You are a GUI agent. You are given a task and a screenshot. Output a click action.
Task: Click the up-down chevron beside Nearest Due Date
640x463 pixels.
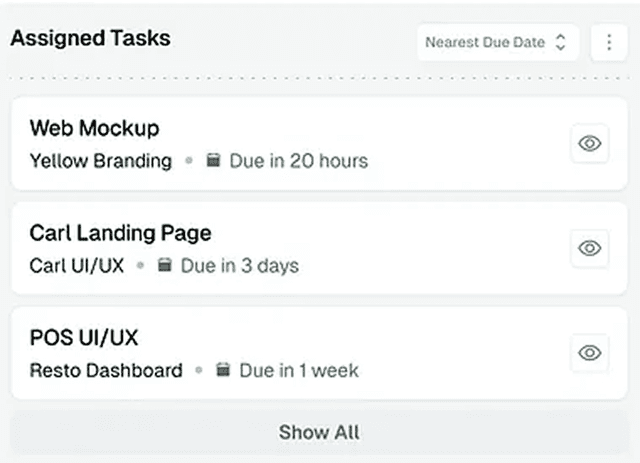point(561,43)
